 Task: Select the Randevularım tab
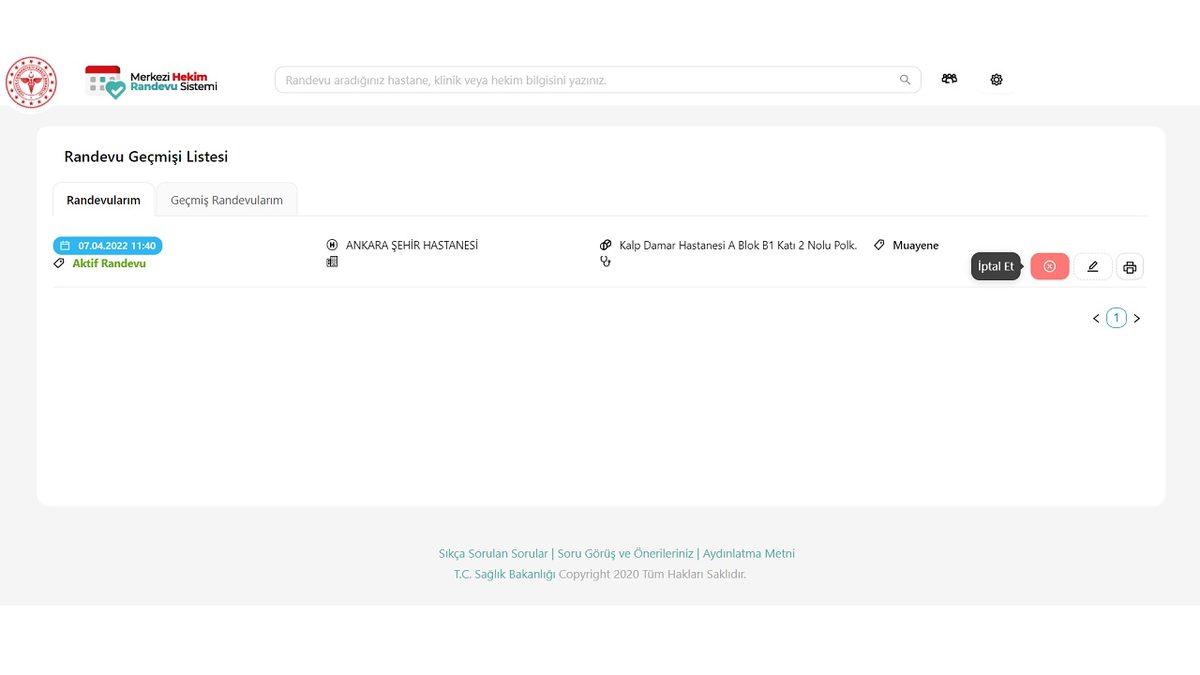[x=103, y=200]
